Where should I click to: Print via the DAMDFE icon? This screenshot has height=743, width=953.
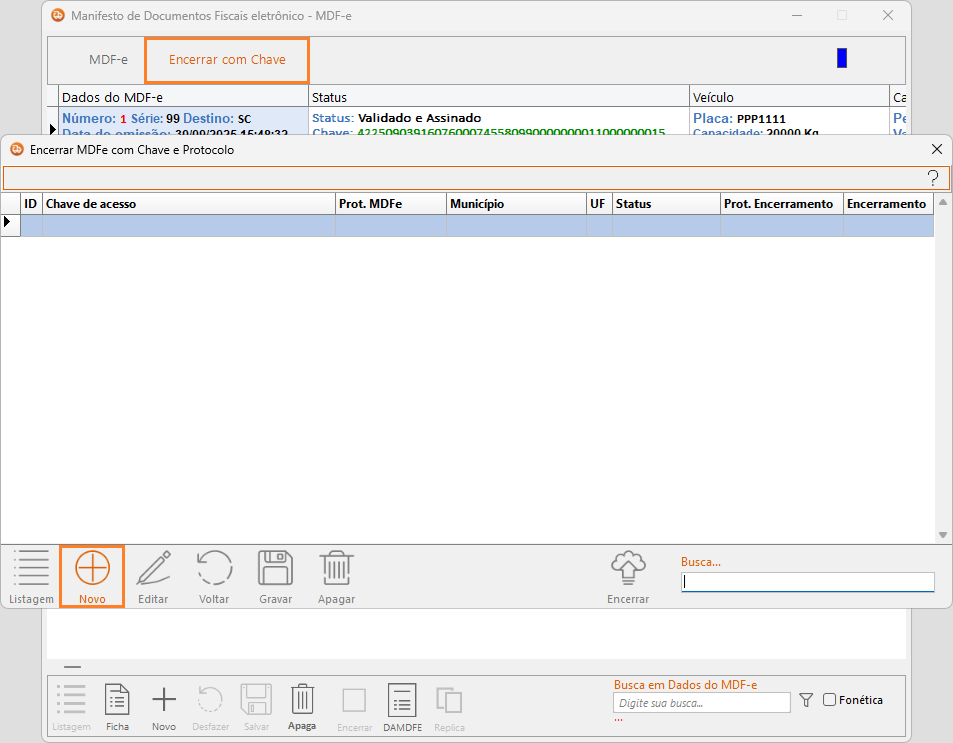pyautogui.click(x=401, y=700)
